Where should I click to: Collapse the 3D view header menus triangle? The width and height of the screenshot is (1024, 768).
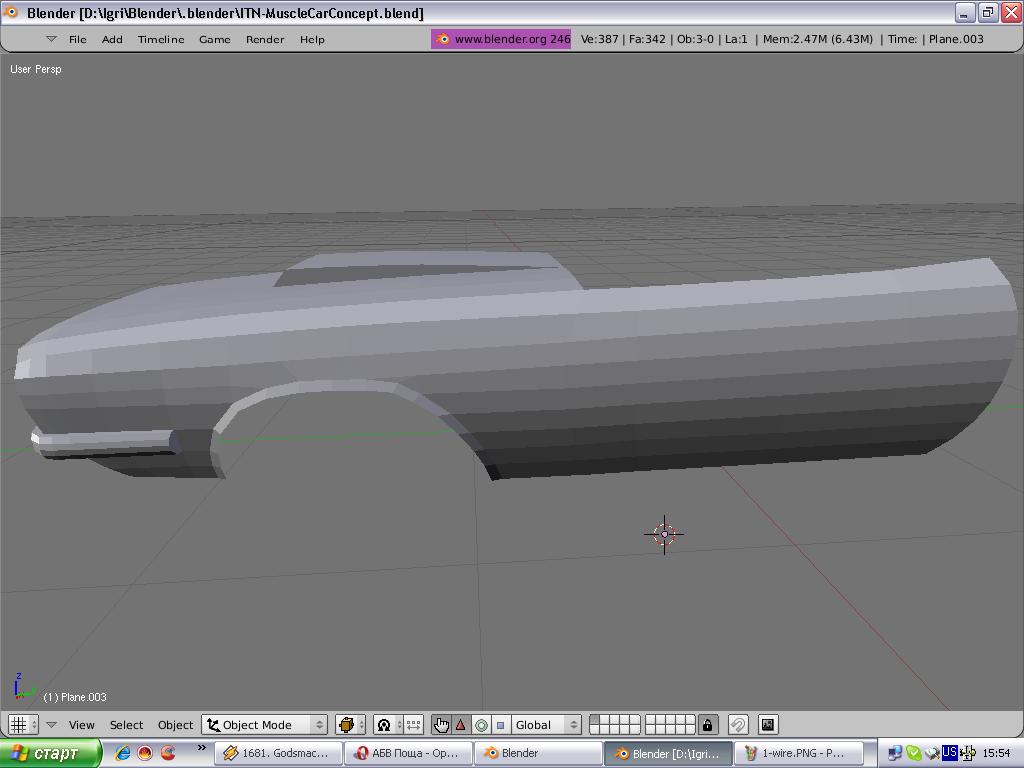tap(51, 725)
